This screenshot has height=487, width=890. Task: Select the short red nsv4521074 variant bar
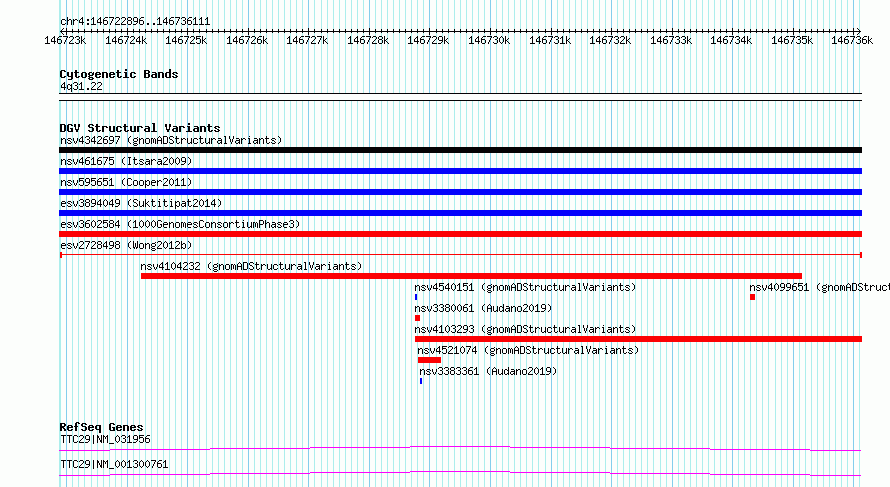(429, 360)
